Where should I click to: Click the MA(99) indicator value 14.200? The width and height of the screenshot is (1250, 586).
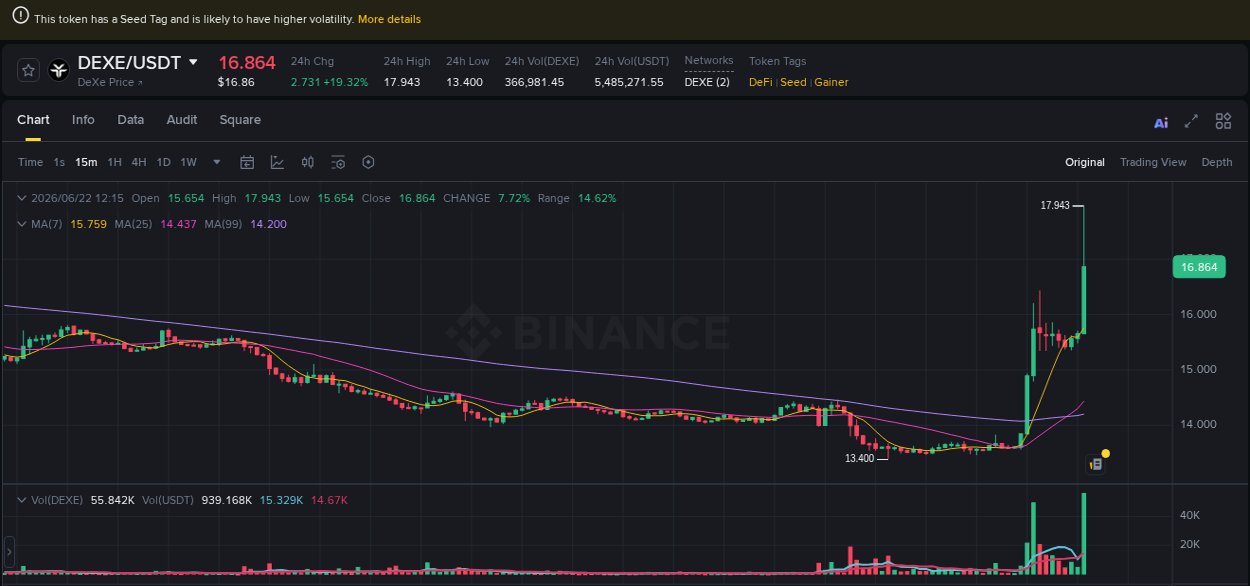268,224
